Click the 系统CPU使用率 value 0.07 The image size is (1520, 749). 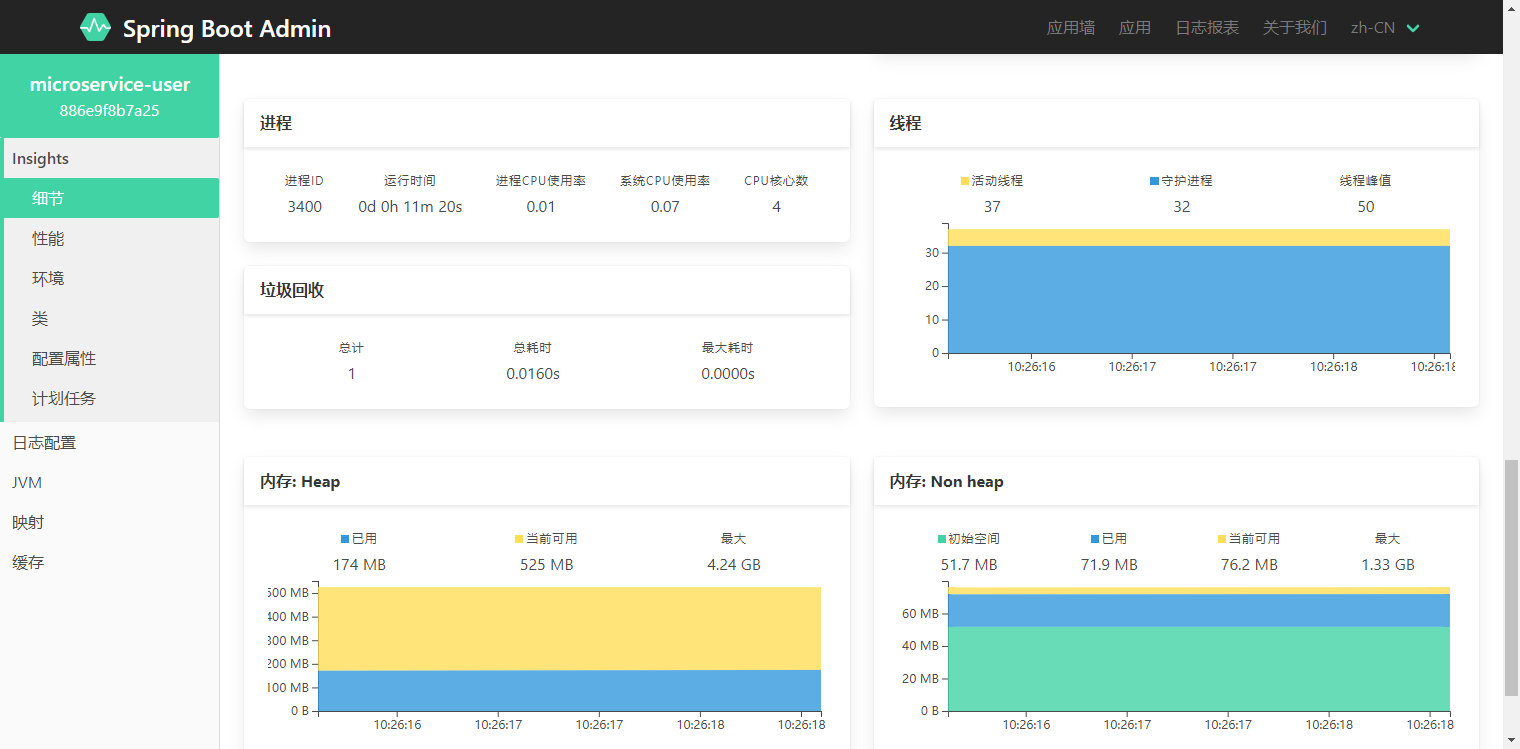click(665, 207)
